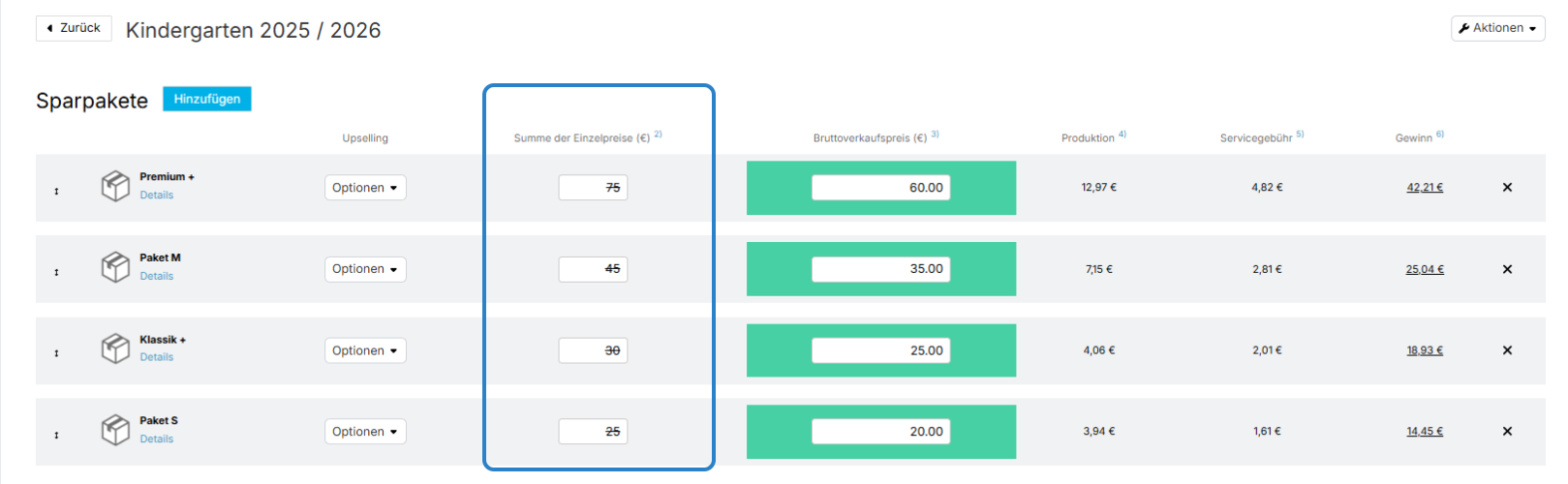Delete the Paket M row via X

point(1507,269)
